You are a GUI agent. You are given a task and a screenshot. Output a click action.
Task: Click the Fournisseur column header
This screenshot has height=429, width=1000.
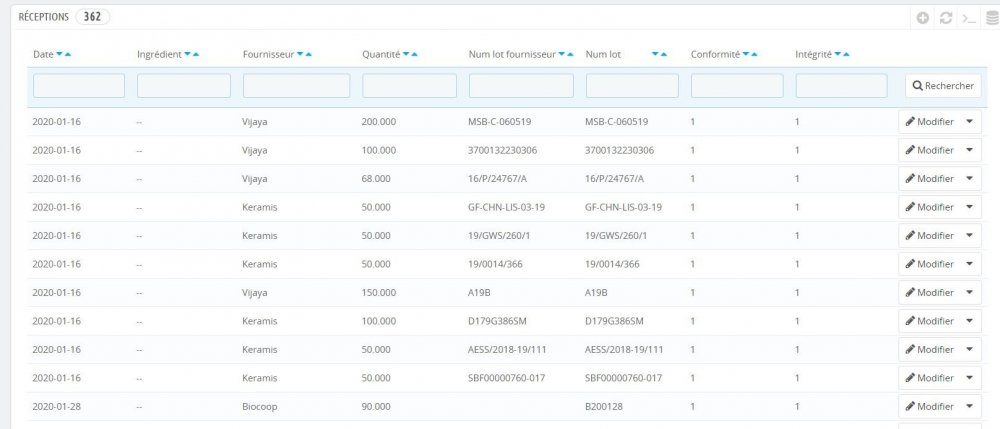point(268,55)
